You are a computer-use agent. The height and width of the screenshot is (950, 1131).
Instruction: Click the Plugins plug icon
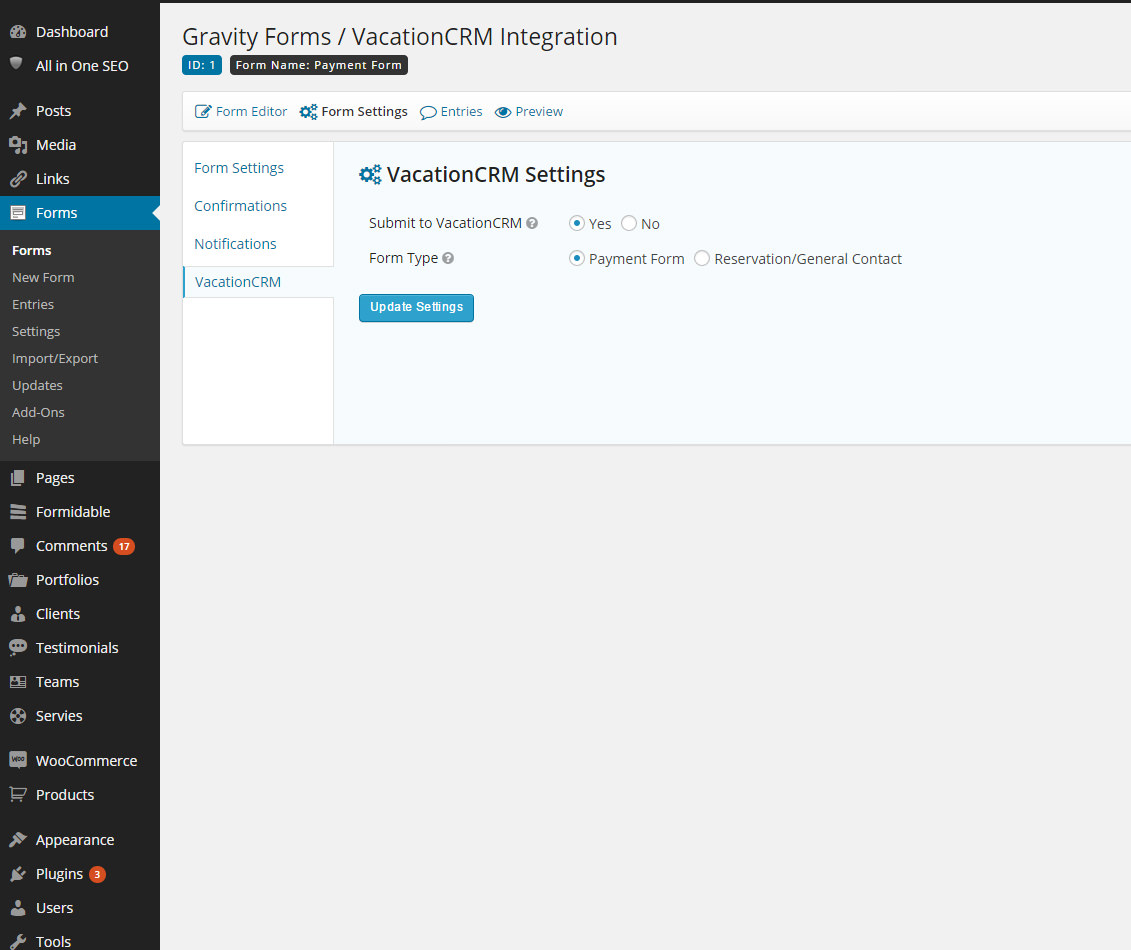[18, 874]
